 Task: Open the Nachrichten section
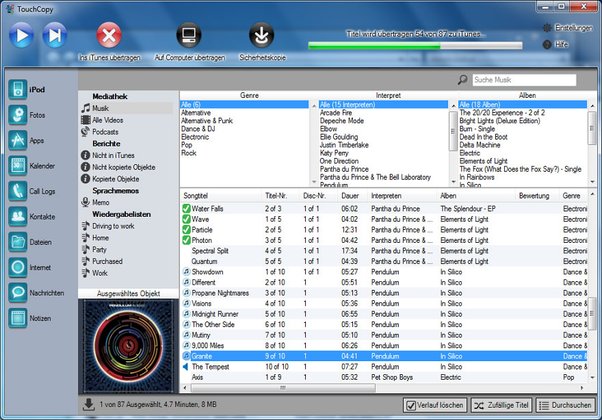click(36, 293)
